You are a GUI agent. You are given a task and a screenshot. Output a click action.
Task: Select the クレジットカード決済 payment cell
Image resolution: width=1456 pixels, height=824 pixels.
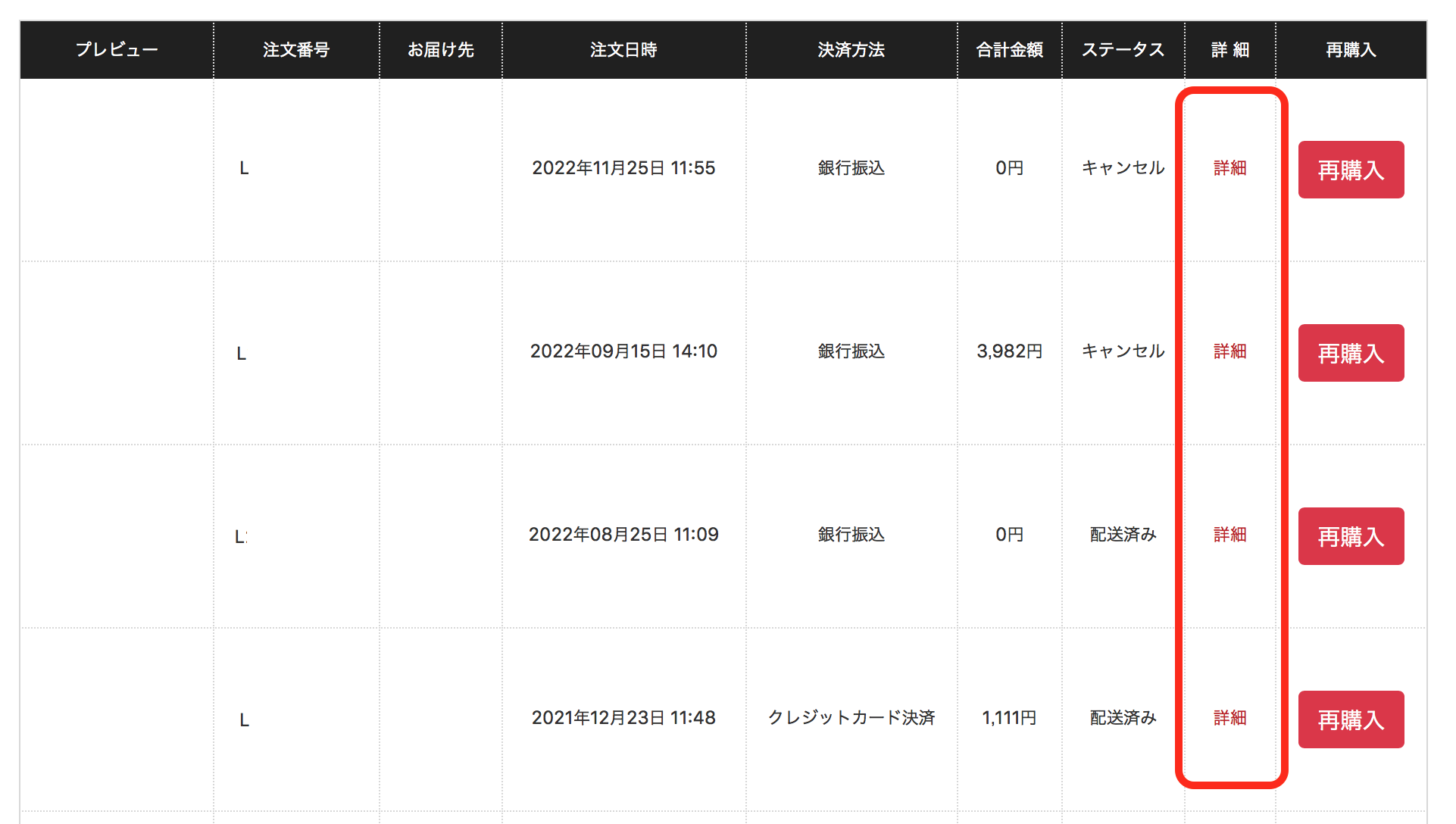point(851,718)
